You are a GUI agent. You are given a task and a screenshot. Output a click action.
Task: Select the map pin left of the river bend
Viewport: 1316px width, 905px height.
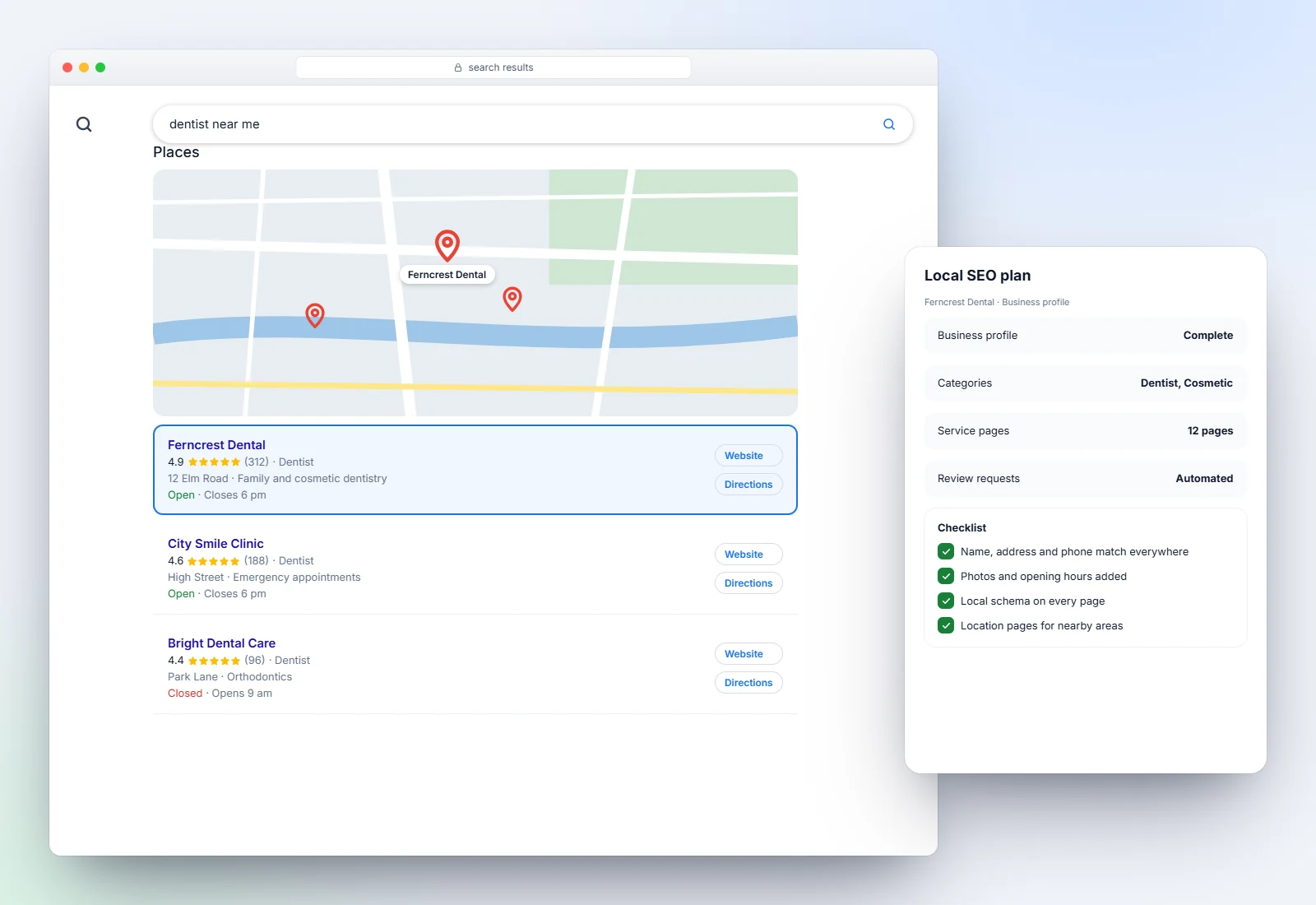point(315,315)
